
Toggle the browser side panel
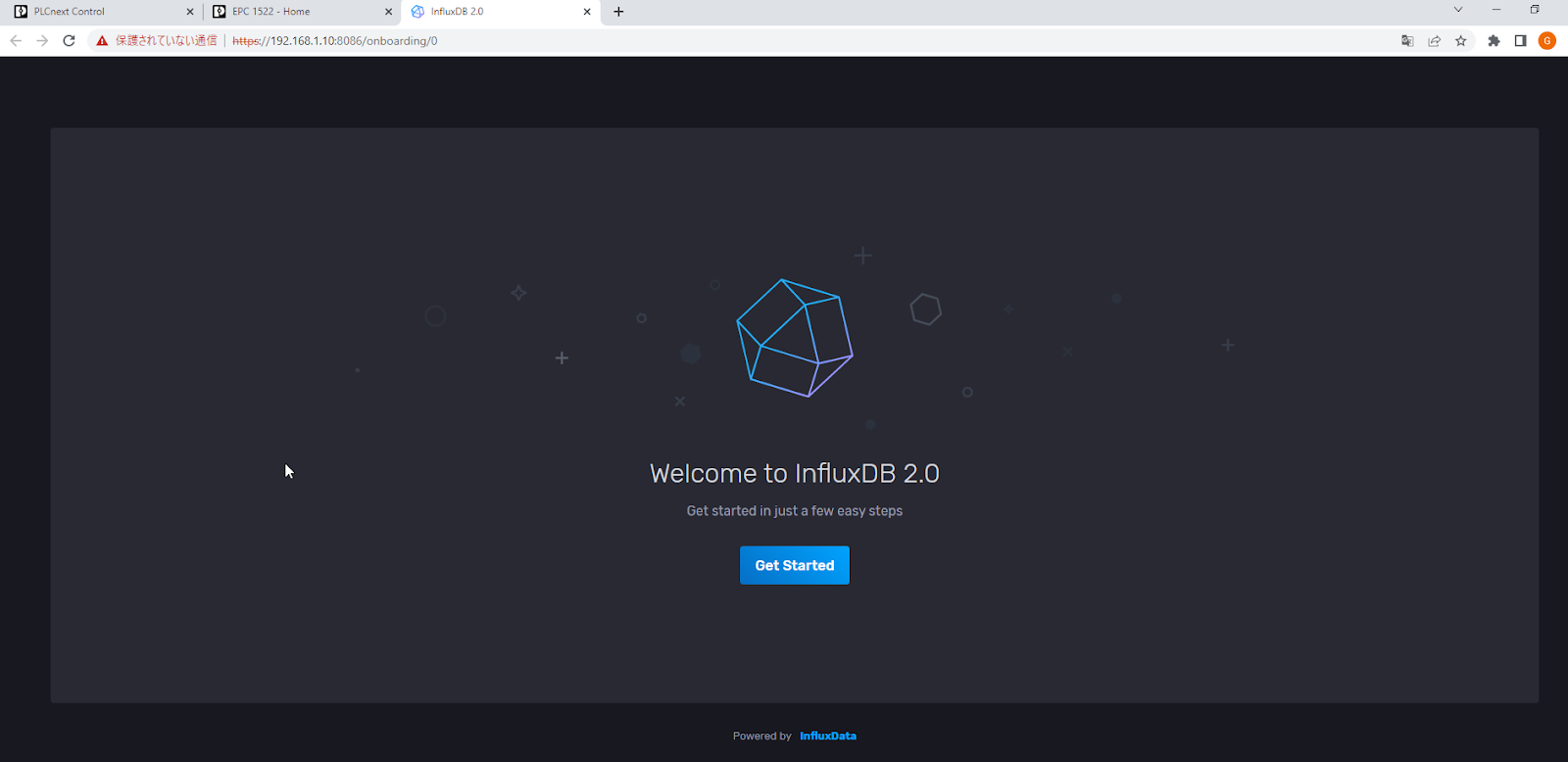point(1520,41)
